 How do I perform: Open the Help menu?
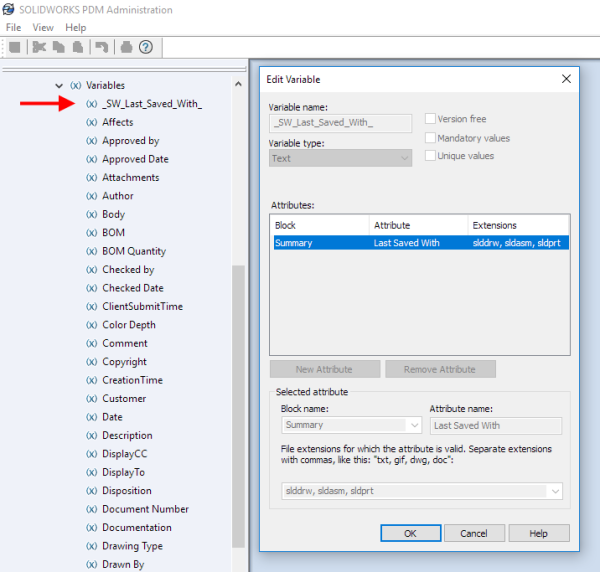pyautogui.click(x=76, y=28)
